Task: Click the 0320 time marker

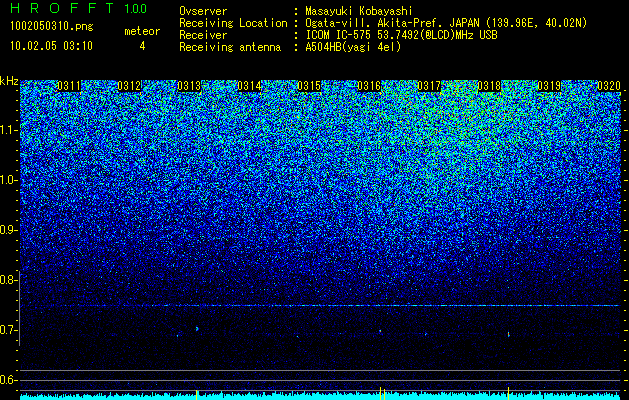Action: (x=609, y=86)
